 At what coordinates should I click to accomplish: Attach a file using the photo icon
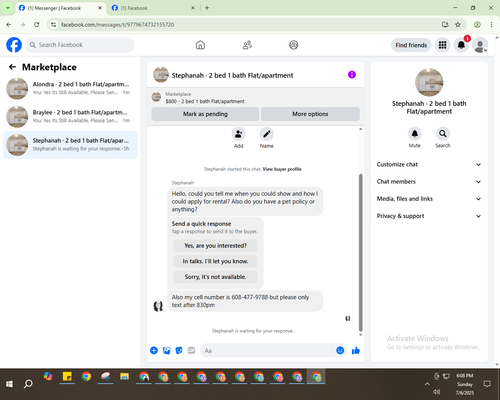[166, 350]
